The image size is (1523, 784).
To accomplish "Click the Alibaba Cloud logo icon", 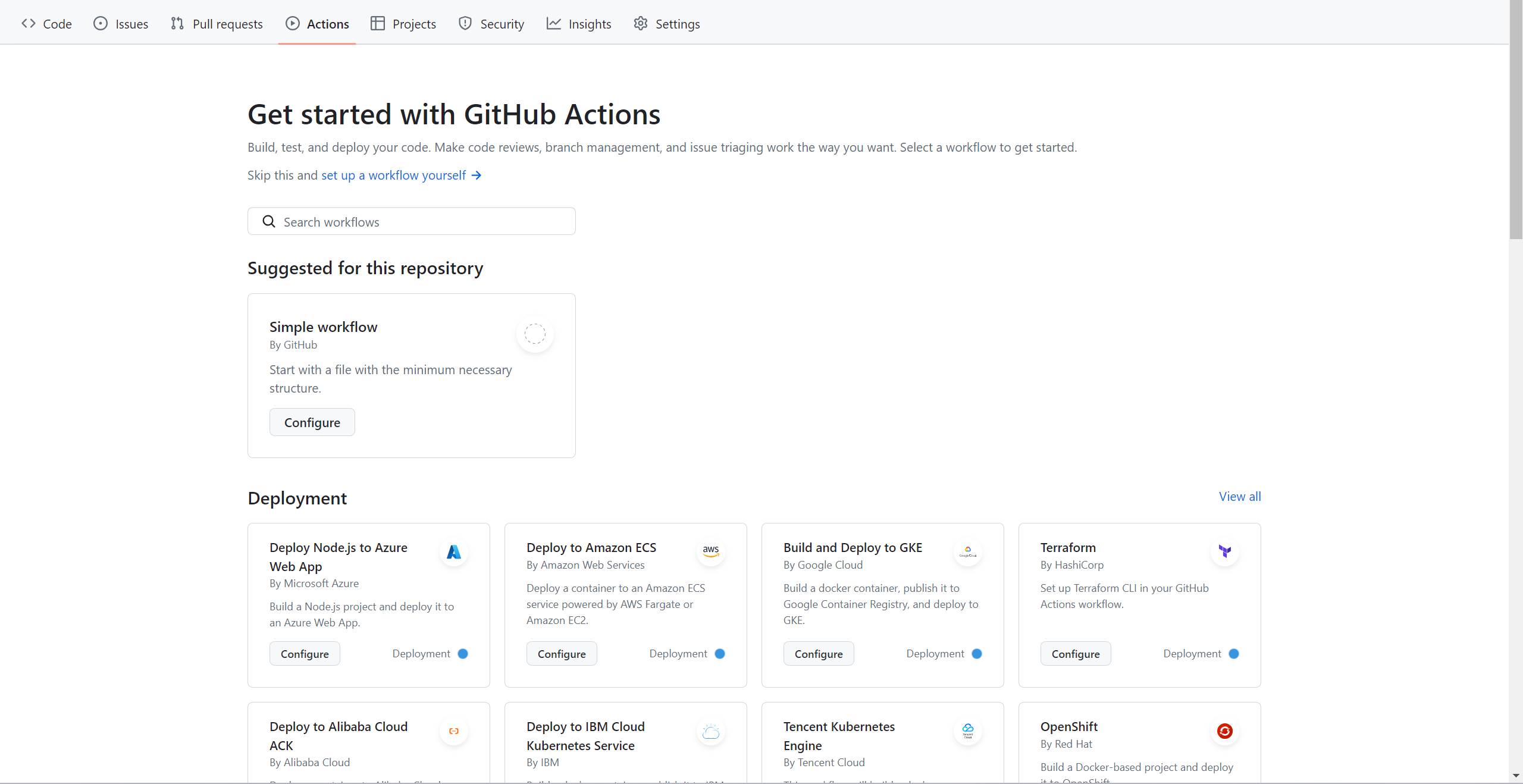I will 454,731.
